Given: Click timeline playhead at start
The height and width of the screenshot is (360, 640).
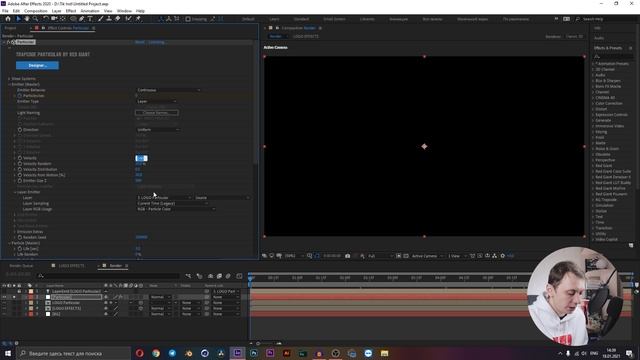Looking at the screenshot, I should coord(251,278).
